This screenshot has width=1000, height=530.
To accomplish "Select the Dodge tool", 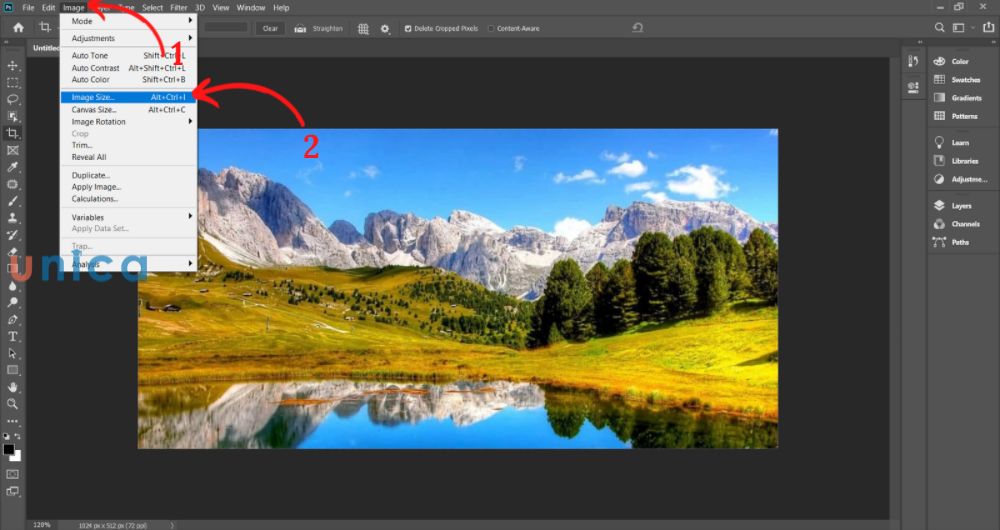I will pyautogui.click(x=13, y=302).
